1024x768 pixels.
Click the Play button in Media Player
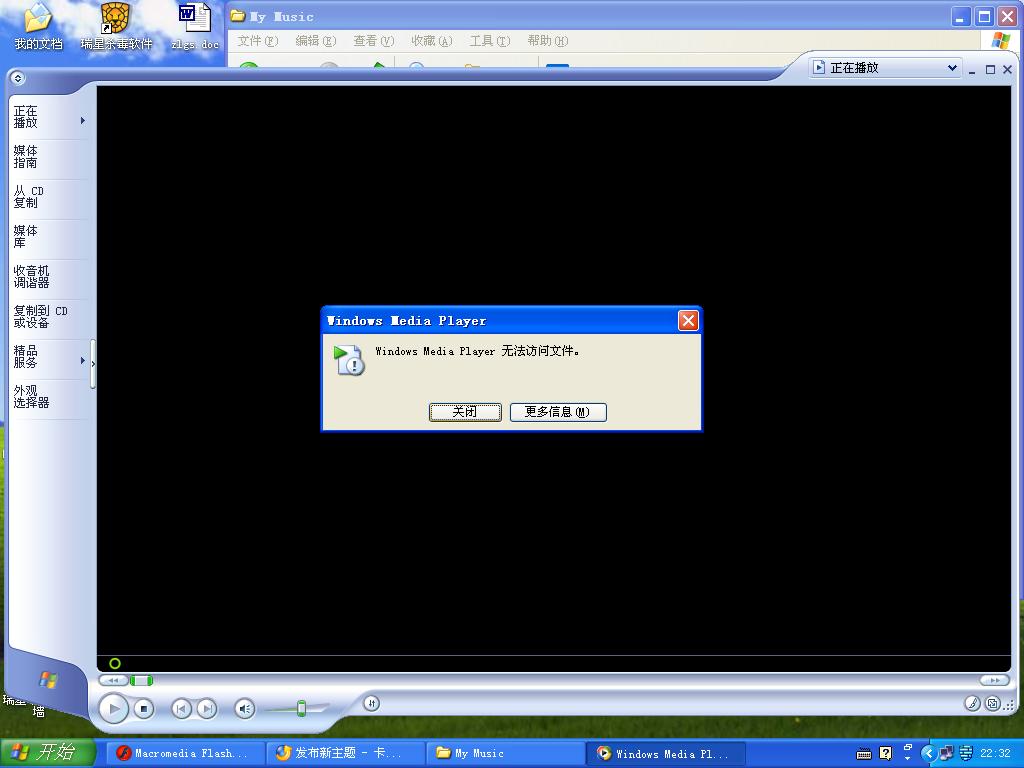click(114, 709)
